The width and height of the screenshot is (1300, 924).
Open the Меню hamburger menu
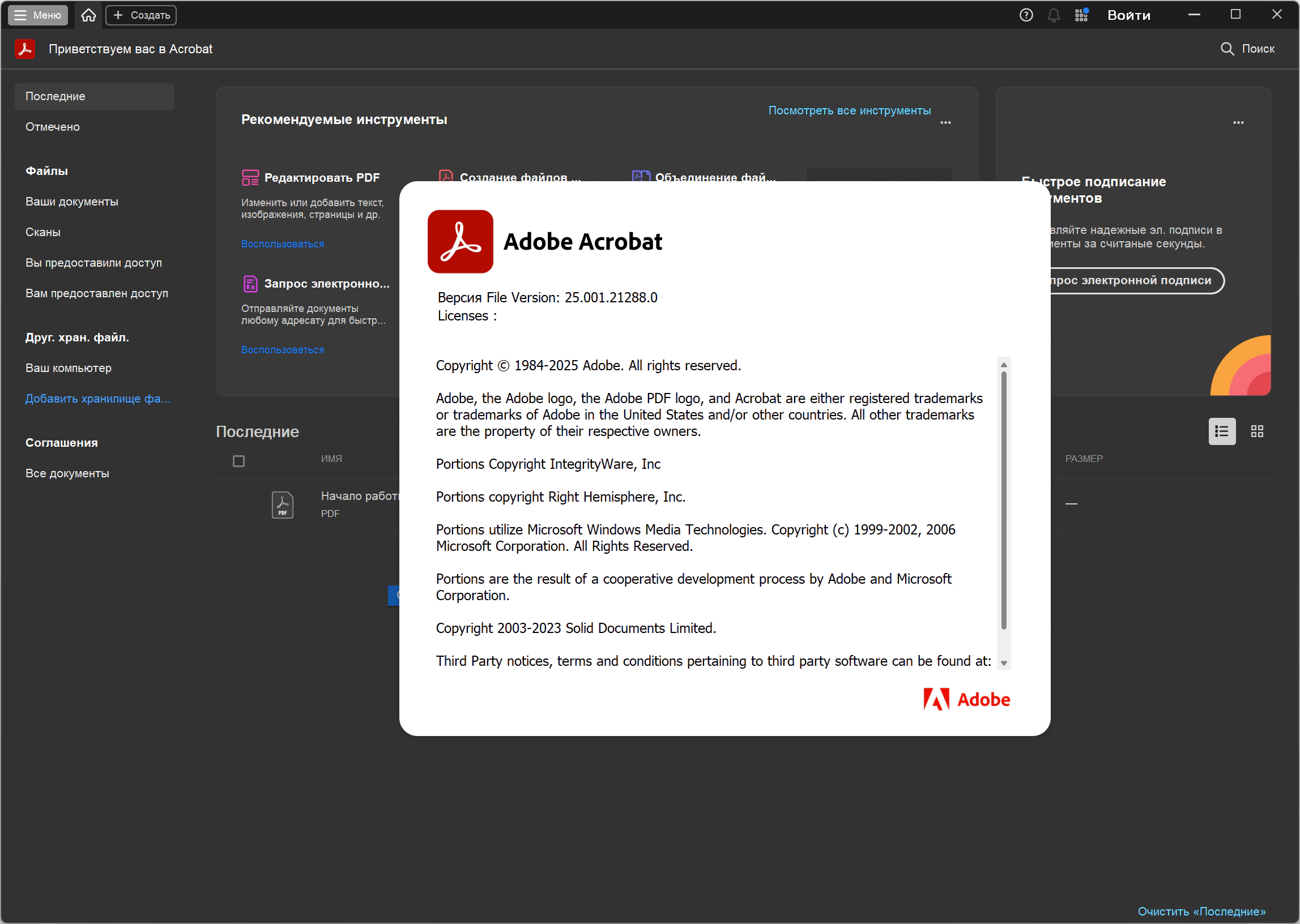point(37,15)
